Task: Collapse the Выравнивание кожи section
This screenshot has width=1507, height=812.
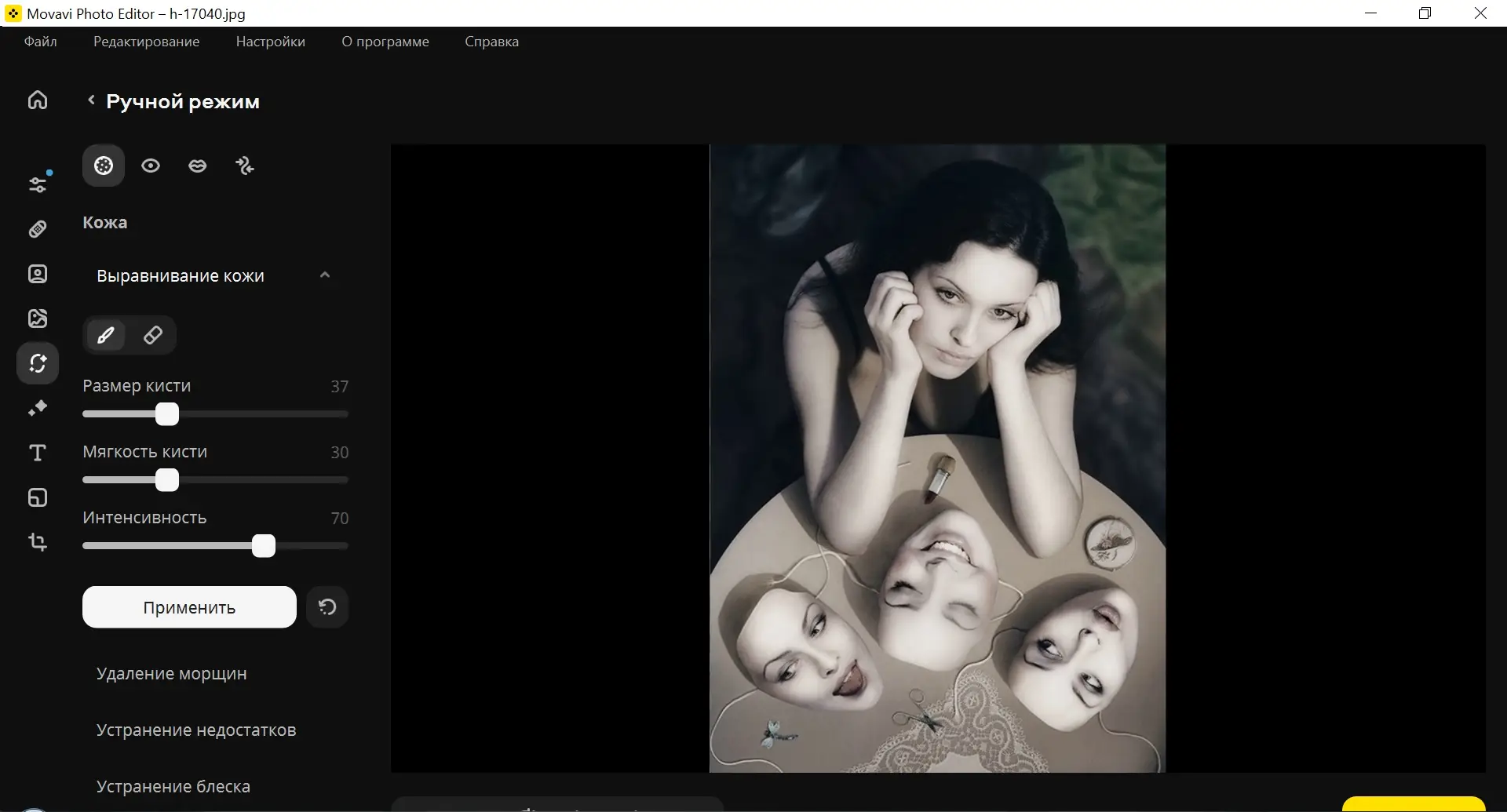Action: click(325, 275)
